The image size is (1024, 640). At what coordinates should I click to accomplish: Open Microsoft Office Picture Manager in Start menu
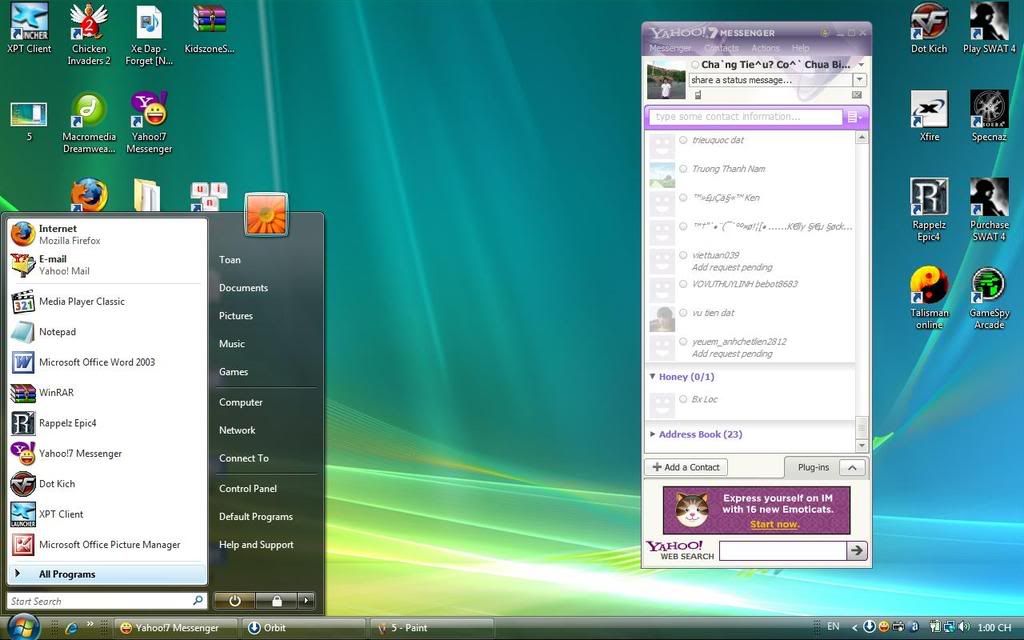pyautogui.click(x=106, y=545)
